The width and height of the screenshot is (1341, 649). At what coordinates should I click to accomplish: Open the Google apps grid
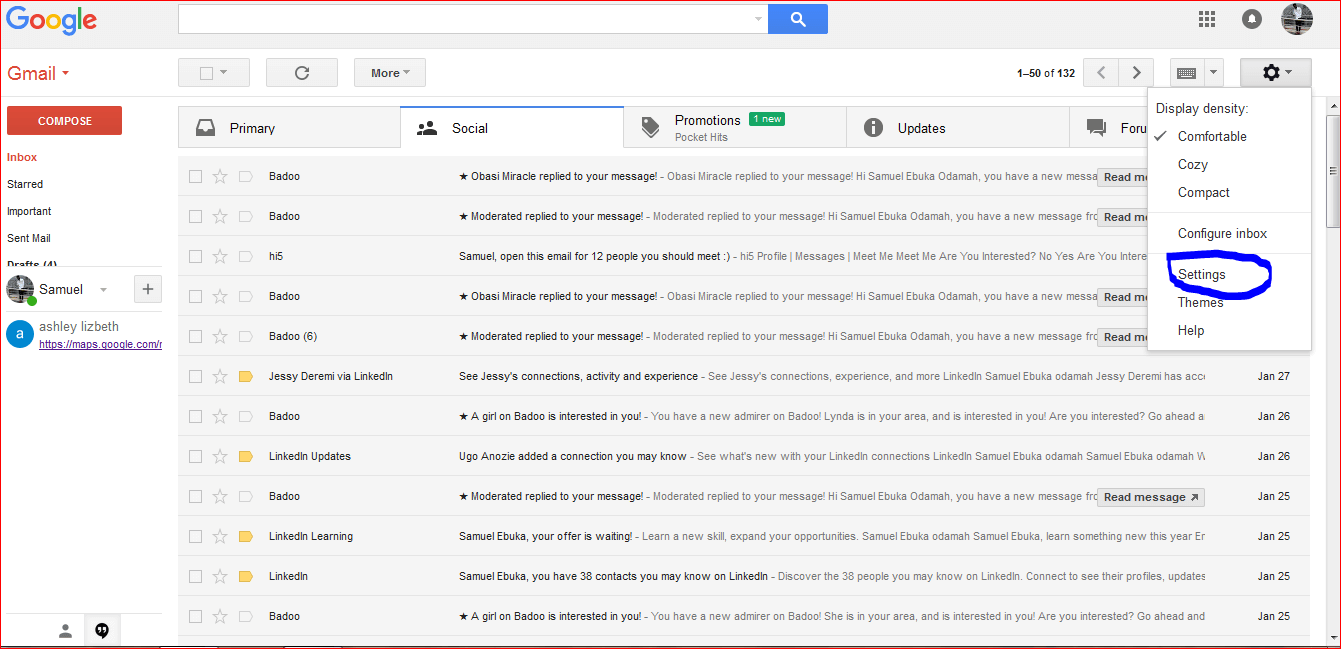tap(1207, 18)
